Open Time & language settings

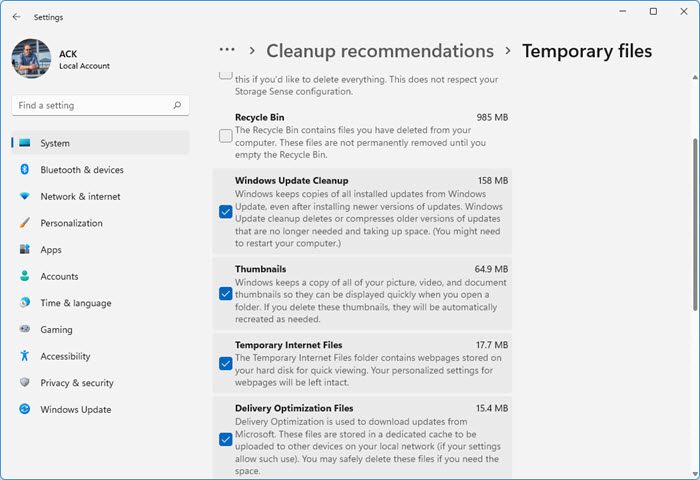click(76, 303)
